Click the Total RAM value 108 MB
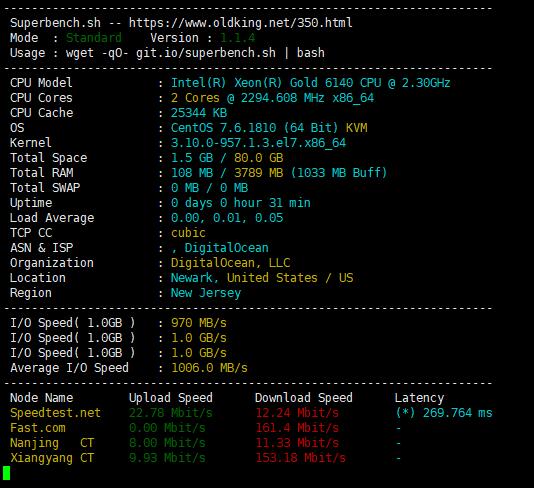Viewport: 534px width, 488px height. [192, 173]
